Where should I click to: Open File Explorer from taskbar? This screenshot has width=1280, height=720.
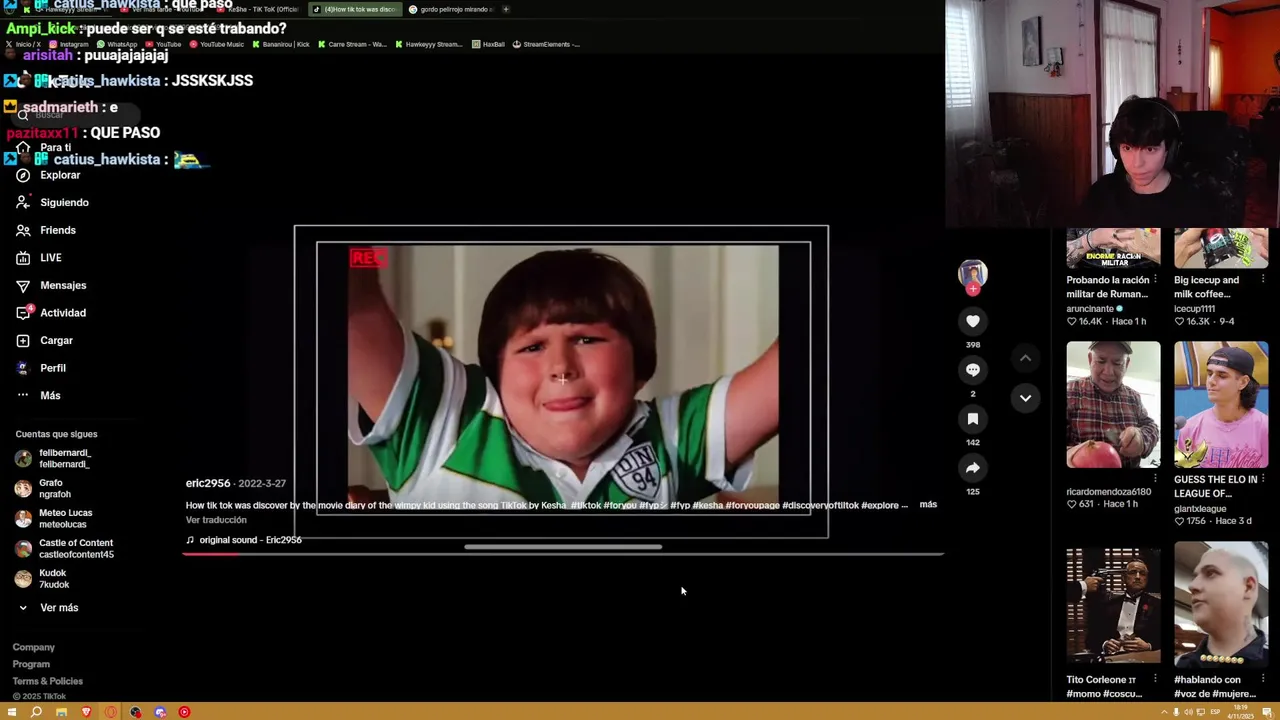(x=61, y=712)
